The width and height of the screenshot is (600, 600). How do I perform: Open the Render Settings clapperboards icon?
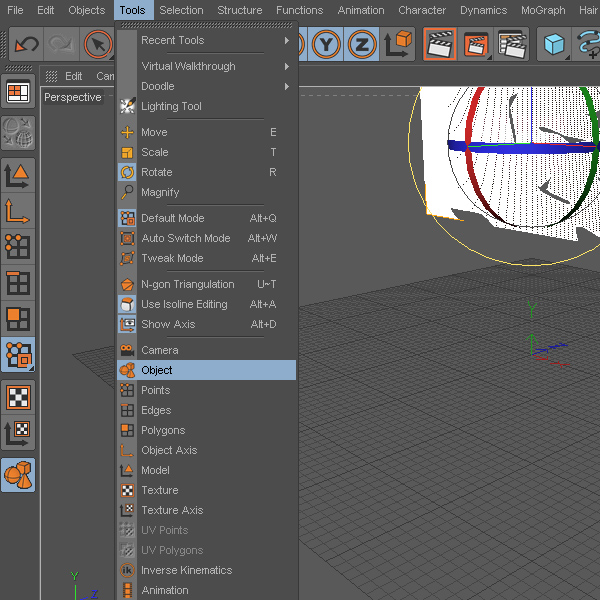[x=512, y=44]
